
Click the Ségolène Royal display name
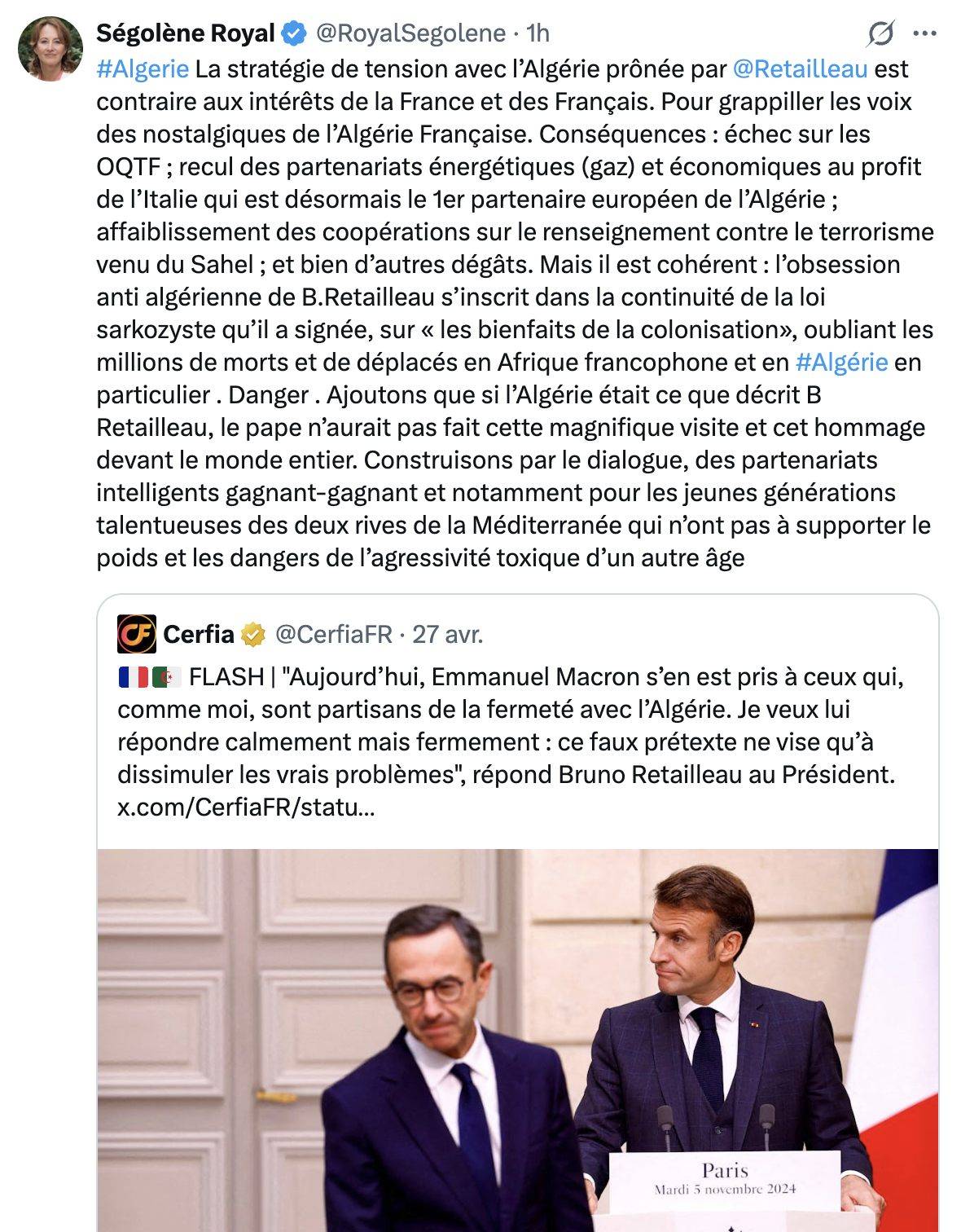(x=185, y=33)
